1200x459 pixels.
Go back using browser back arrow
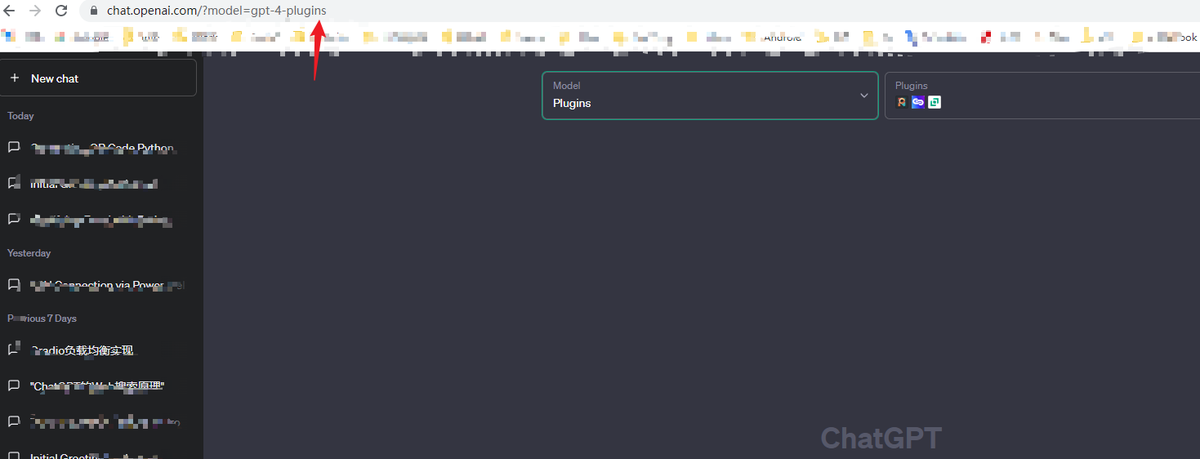point(11,10)
